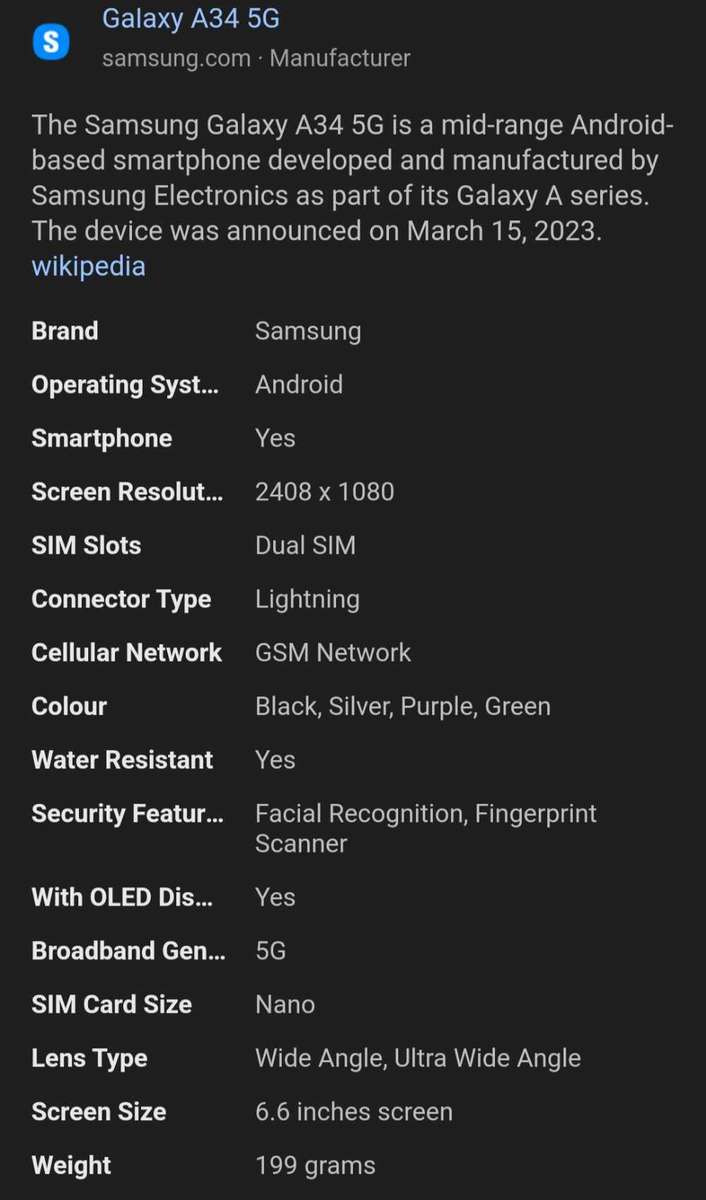
Task: Expand the truncated Security Features label
Action: [127, 814]
